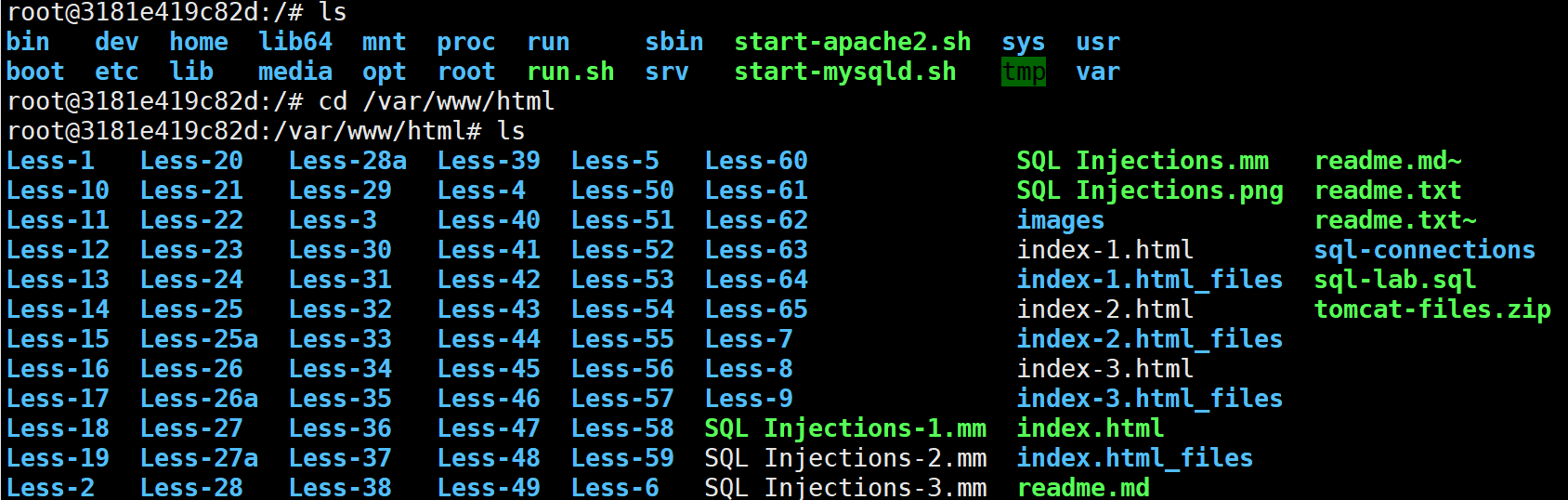This screenshot has width=1568, height=500.
Task: Click the Less-1 directory entry
Action: click(50, 161)
